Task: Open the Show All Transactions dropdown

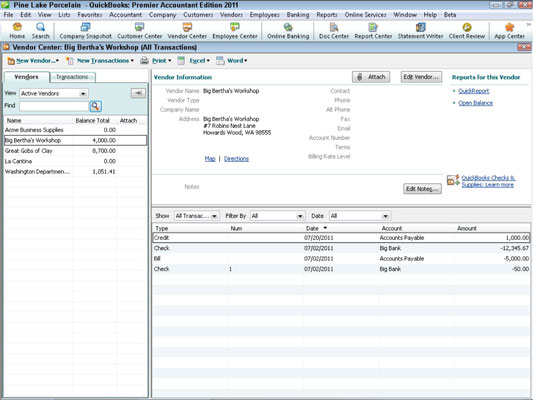Action: coord(196,216)
